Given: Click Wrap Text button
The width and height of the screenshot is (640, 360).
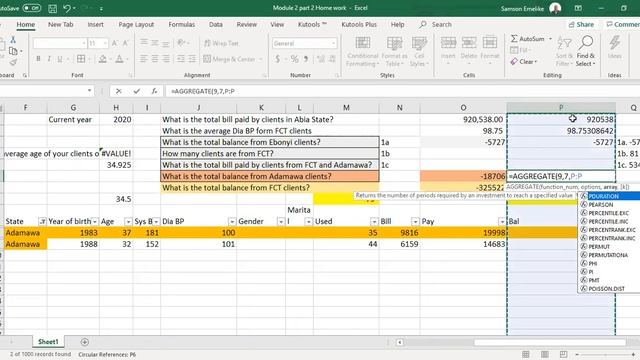Looking at the screenshot, I should tap(222, 43).
